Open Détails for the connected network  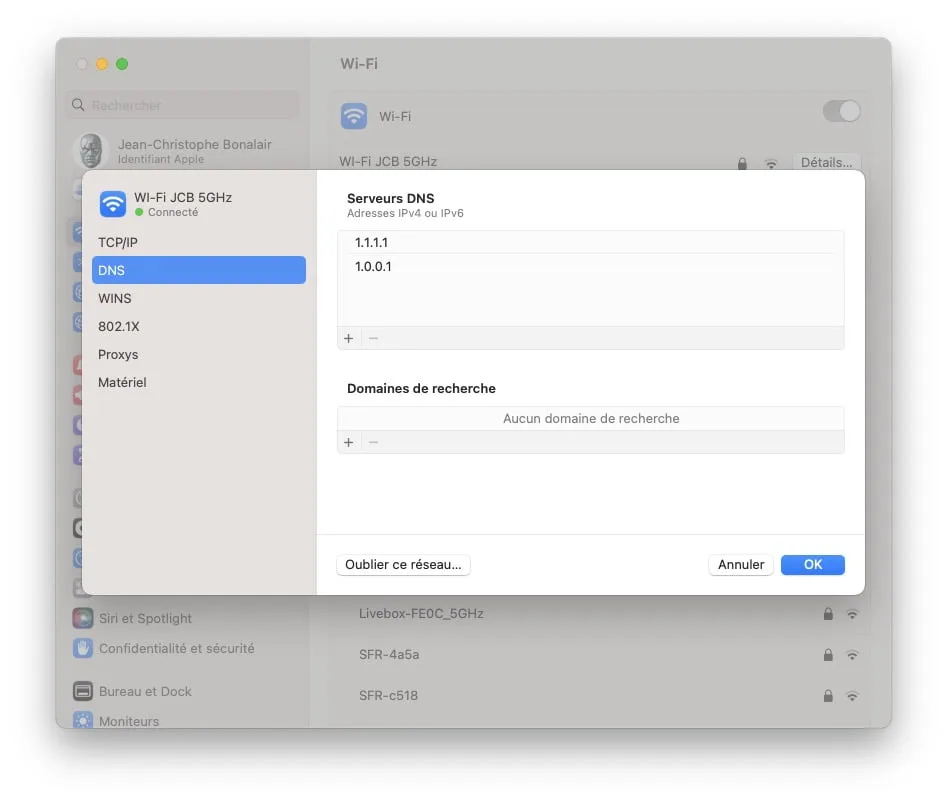coord(826,162)
